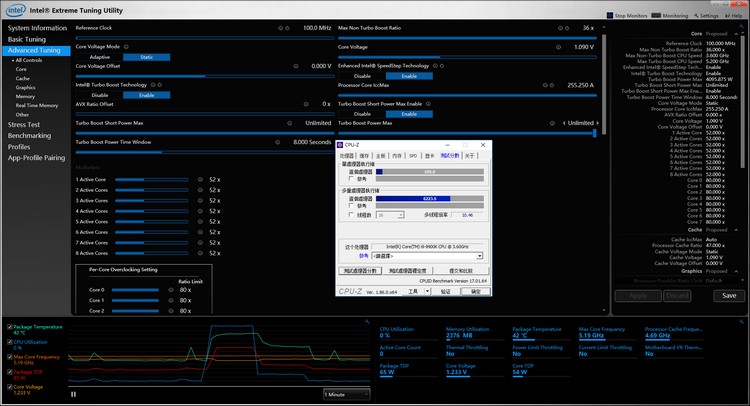Click the info icon for 1 Active Core multiplier
The width and height of the screenshot is (750, 406).
tap(200, 179)
